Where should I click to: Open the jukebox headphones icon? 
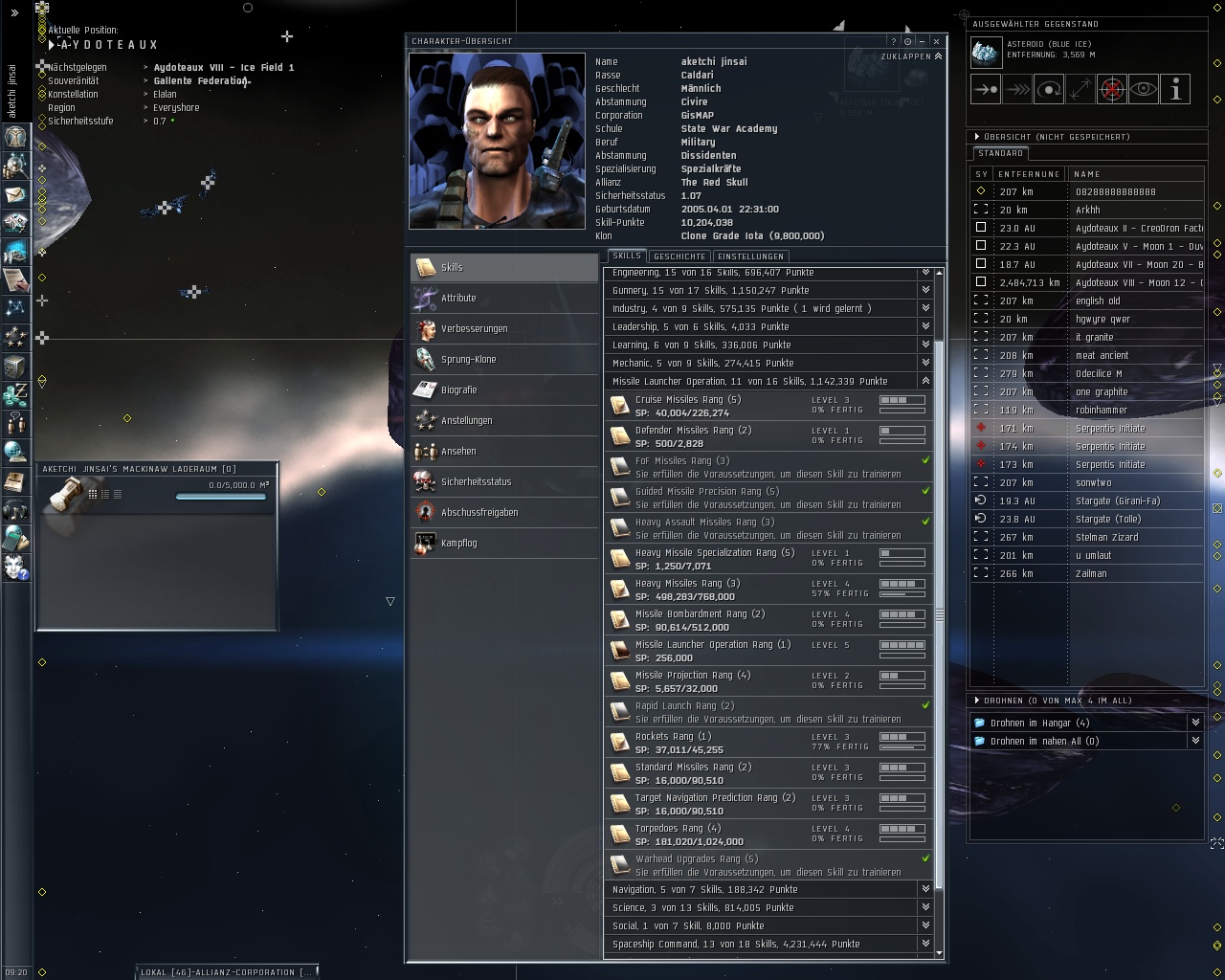point(15,509)
